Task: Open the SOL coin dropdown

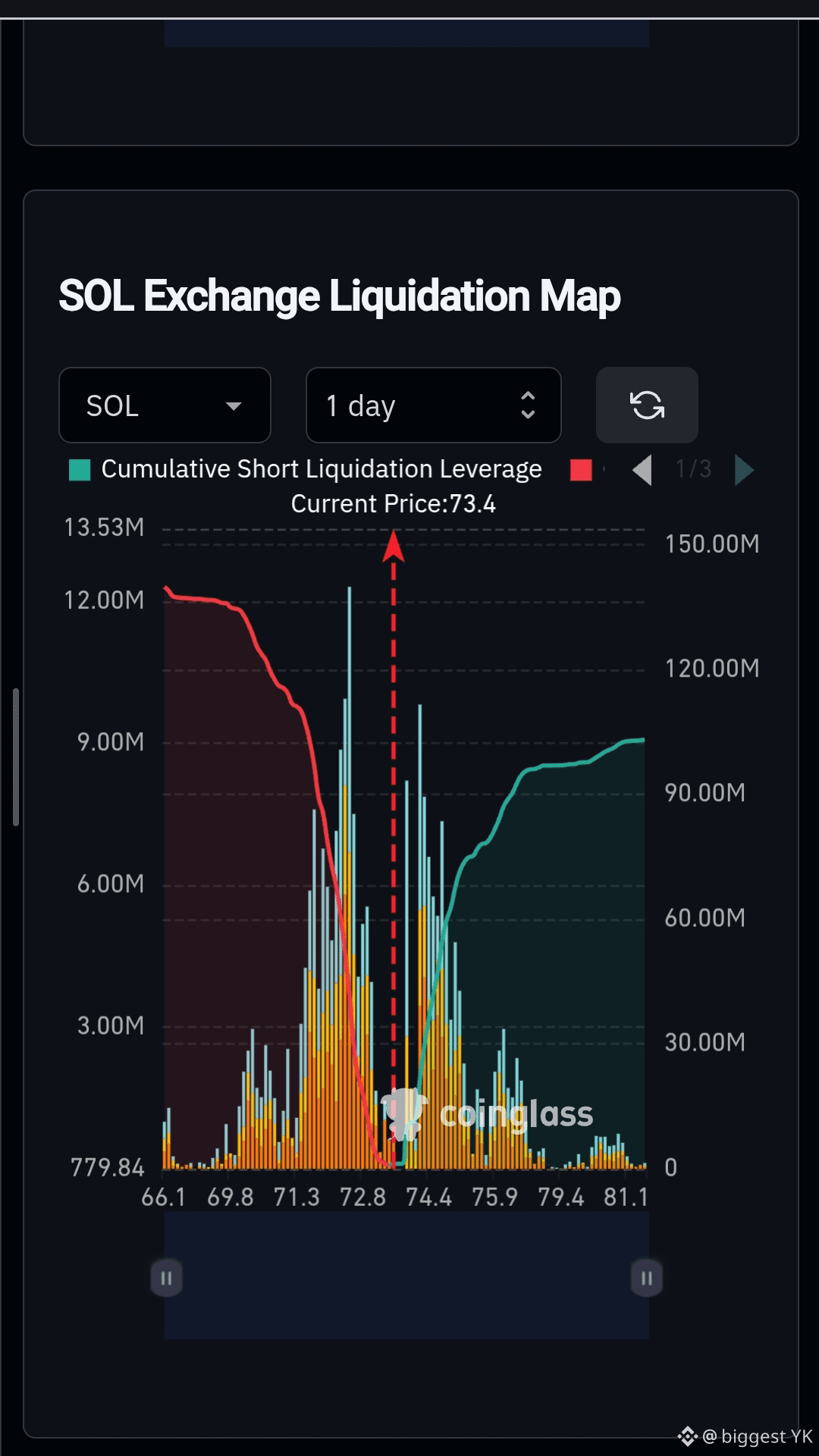Action: pyautogui.click(x=165, y=405)
